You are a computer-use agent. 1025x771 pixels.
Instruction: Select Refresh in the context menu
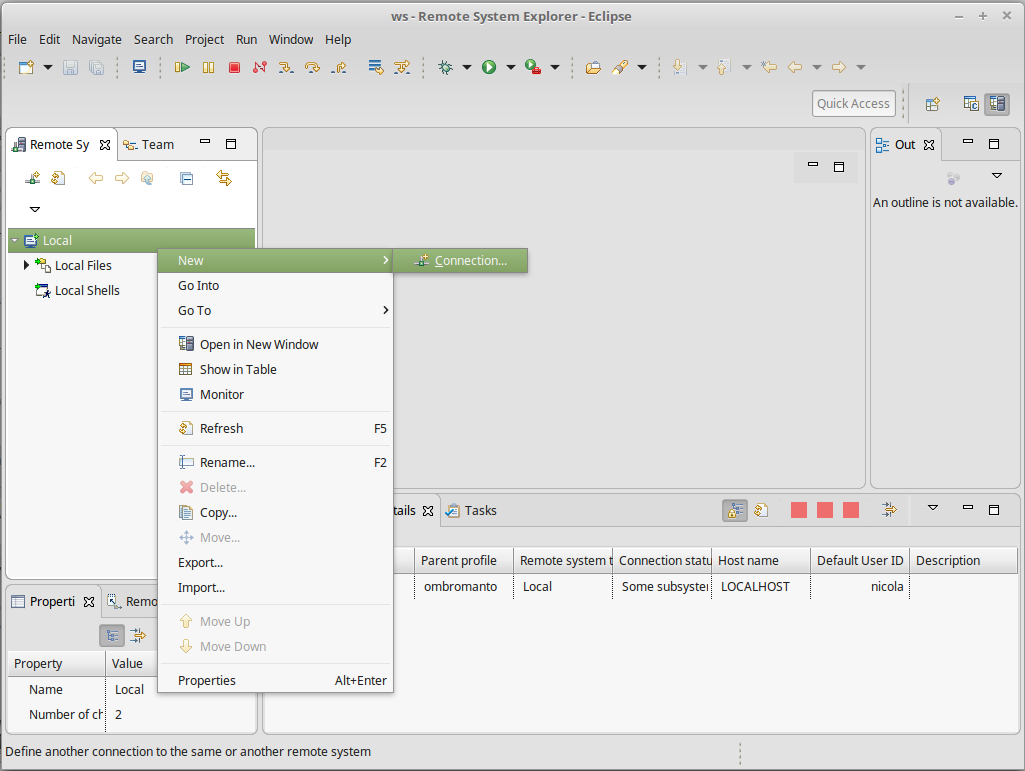point(275,428)
